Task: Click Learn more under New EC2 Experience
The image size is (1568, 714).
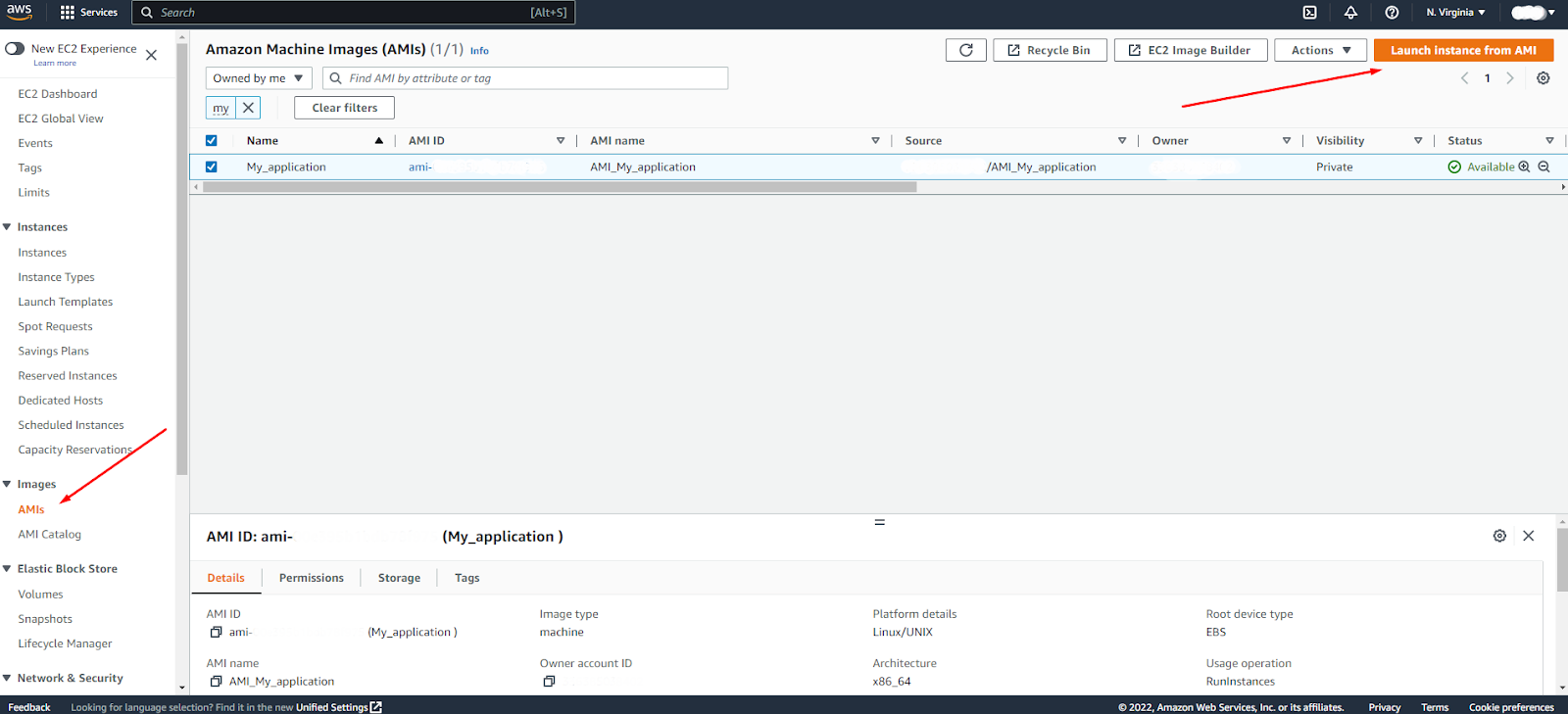Action: pyautogui.click(x=55, y=64)
